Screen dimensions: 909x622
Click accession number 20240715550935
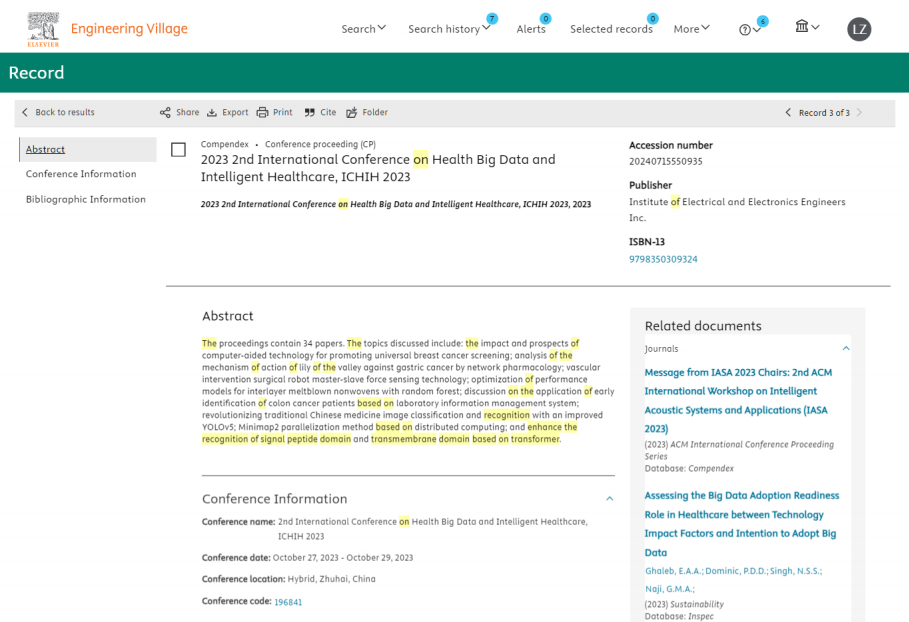pyautogui.click(x=666, y=162)
